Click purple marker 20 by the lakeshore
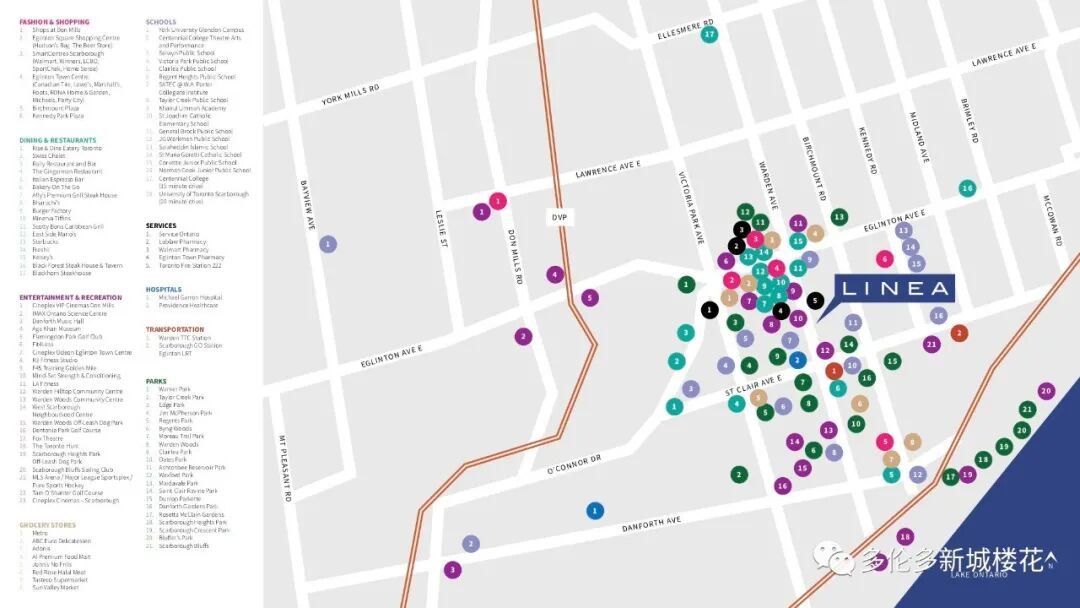The width and height of the screenshot is (1080, 608). 1046,391
